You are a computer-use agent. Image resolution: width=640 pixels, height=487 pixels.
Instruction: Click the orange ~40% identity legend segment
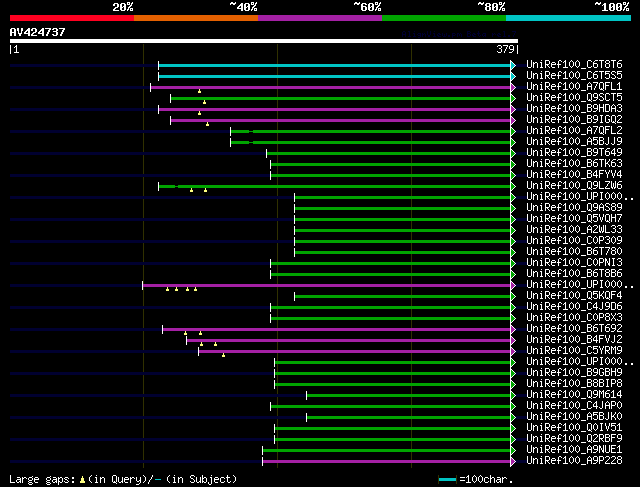click(x=196, y=18)
